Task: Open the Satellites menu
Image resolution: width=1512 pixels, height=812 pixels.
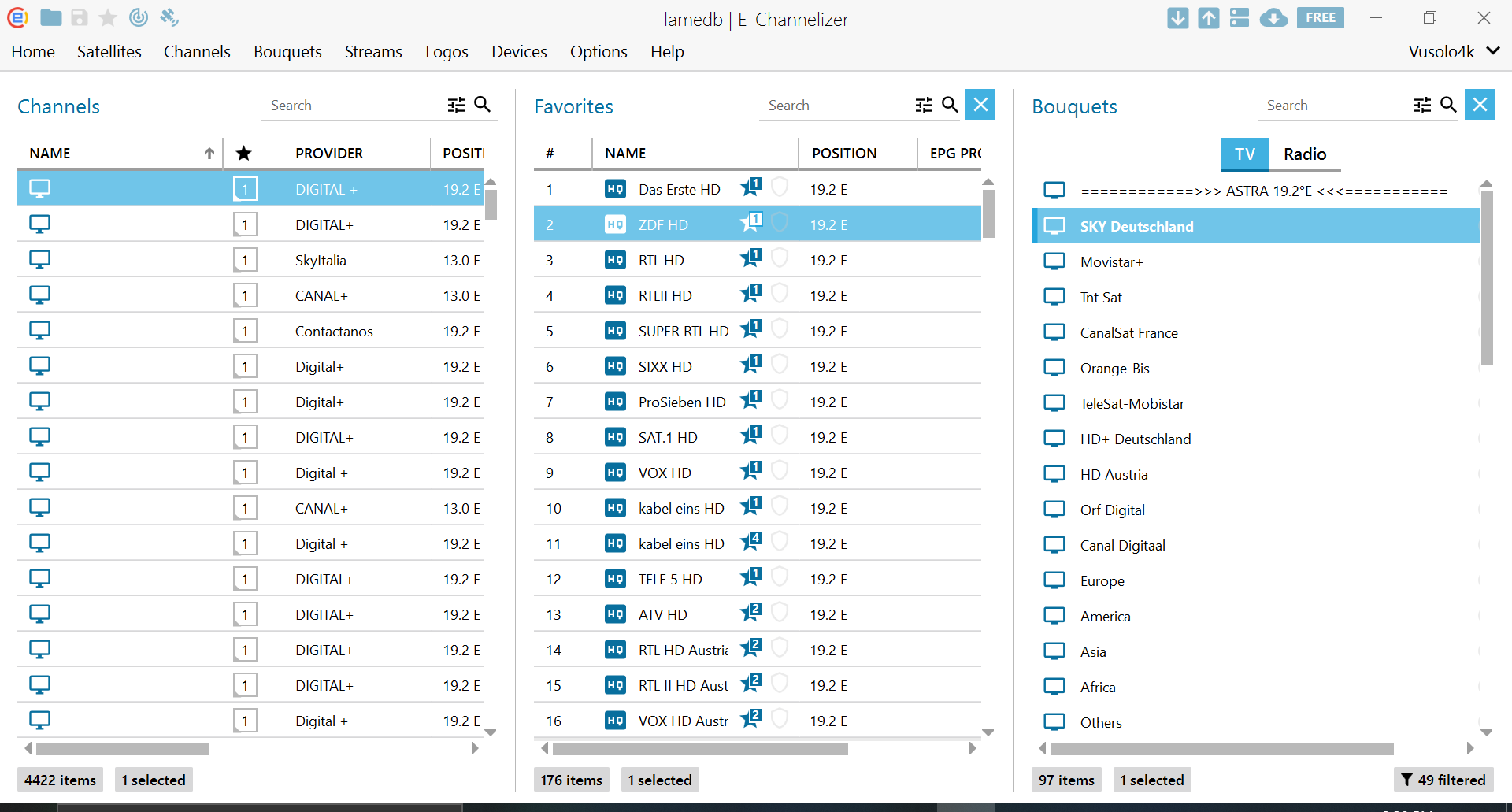Action: (109, 51)
